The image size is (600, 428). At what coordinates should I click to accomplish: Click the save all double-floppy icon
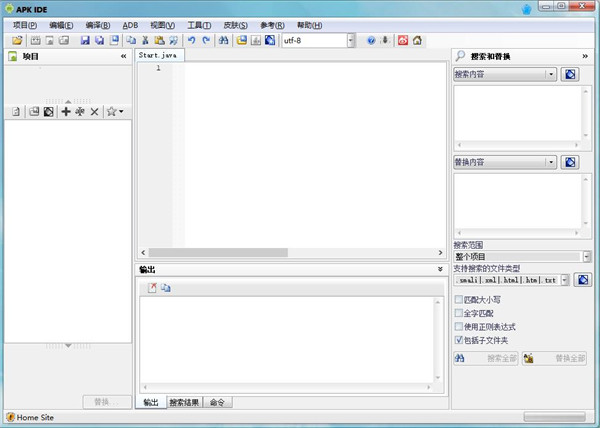[99, 40]
